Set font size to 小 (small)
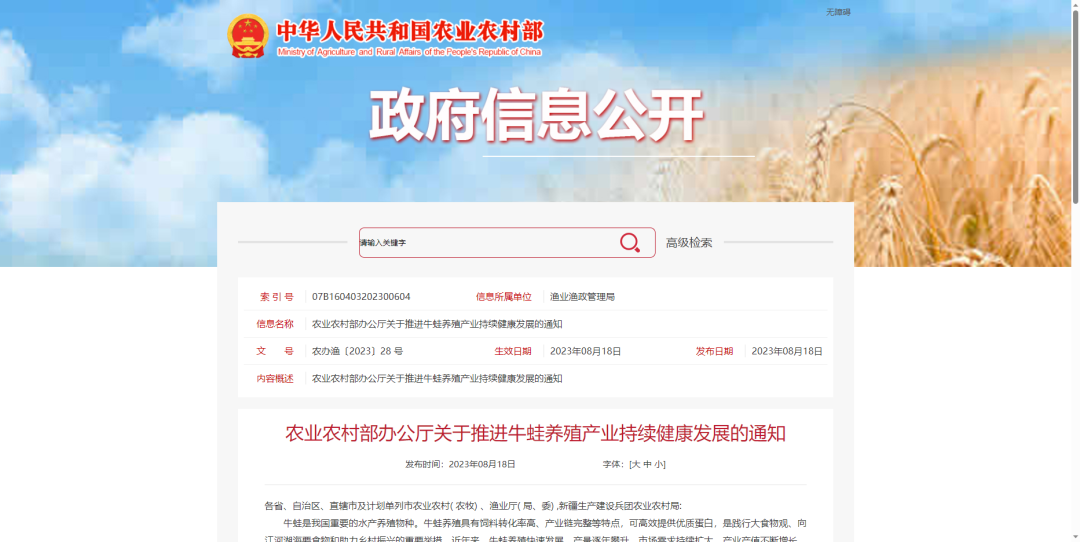 coord(659,464)
